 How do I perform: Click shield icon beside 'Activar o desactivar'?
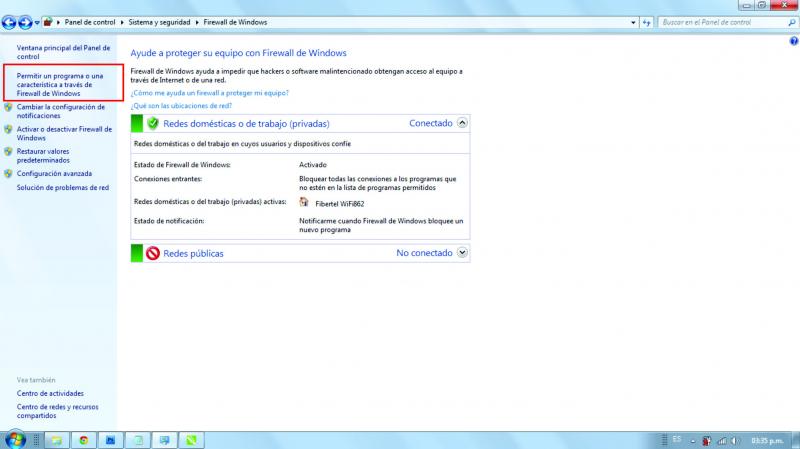[8, 130]
